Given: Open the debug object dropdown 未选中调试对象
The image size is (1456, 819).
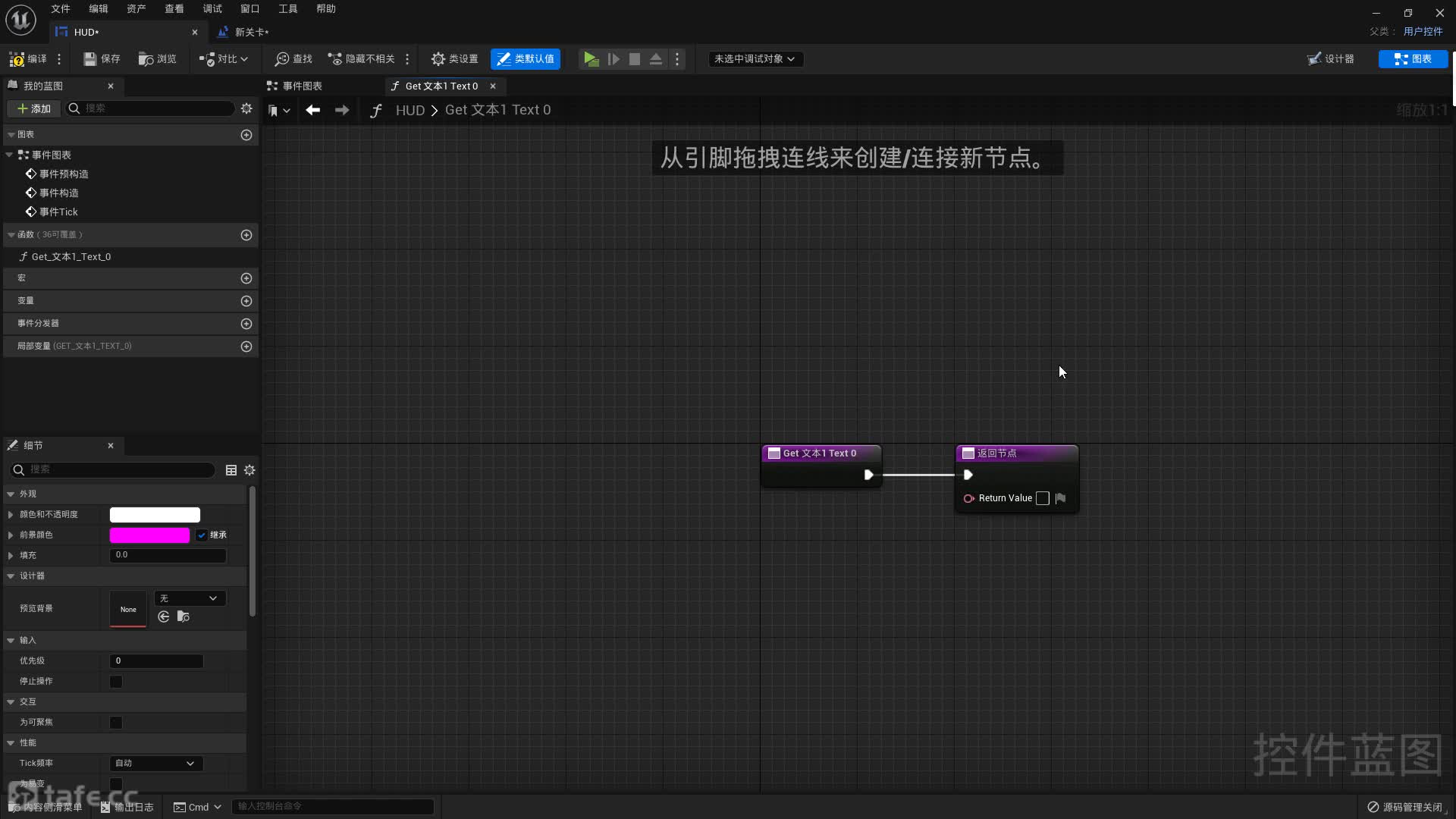Looking at the screenshot, I should click(755, 58).
